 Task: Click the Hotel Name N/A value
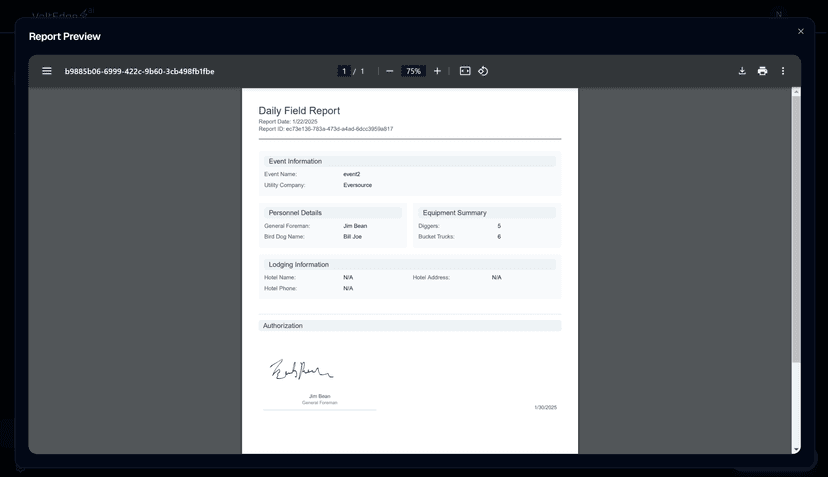click(348, 277)
